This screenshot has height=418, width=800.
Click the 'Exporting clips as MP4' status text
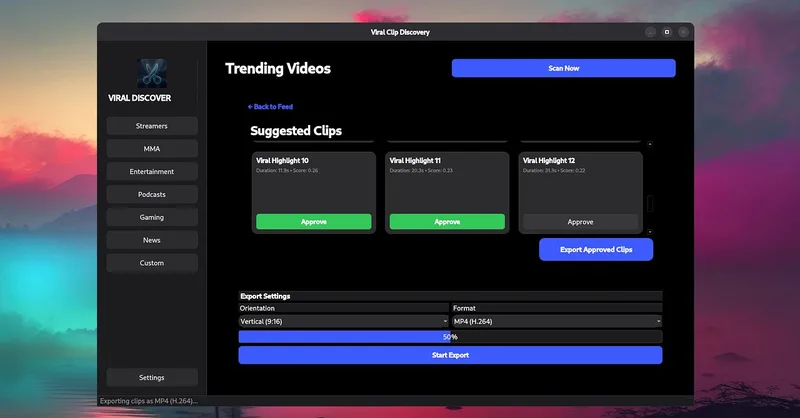pos(148,401)
